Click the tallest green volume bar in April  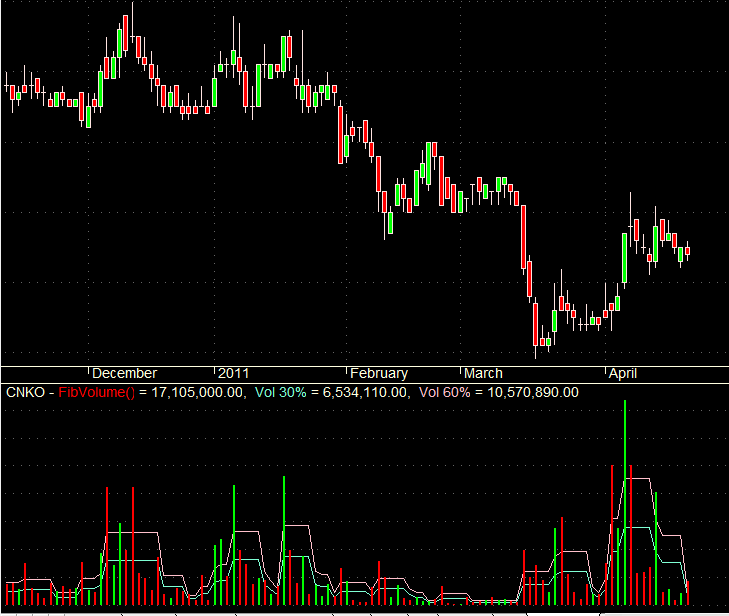tap(625, 502)
